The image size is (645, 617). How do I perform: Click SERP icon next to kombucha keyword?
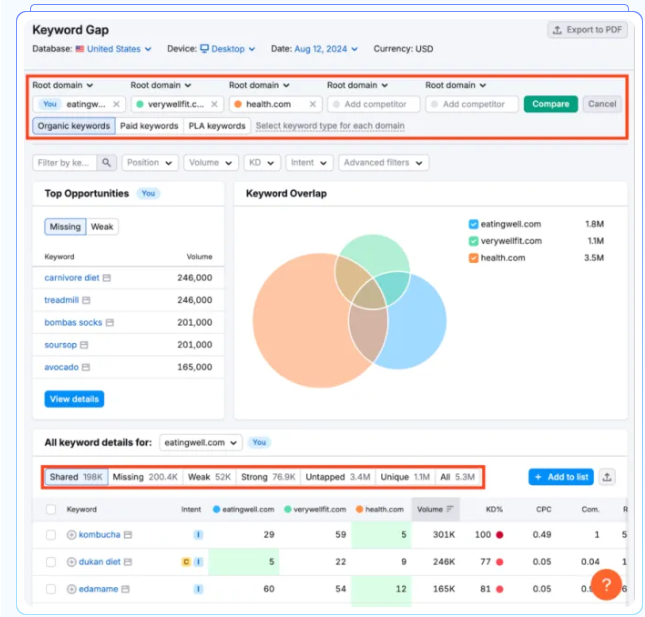pyautogui.click(x=128, y=535)
